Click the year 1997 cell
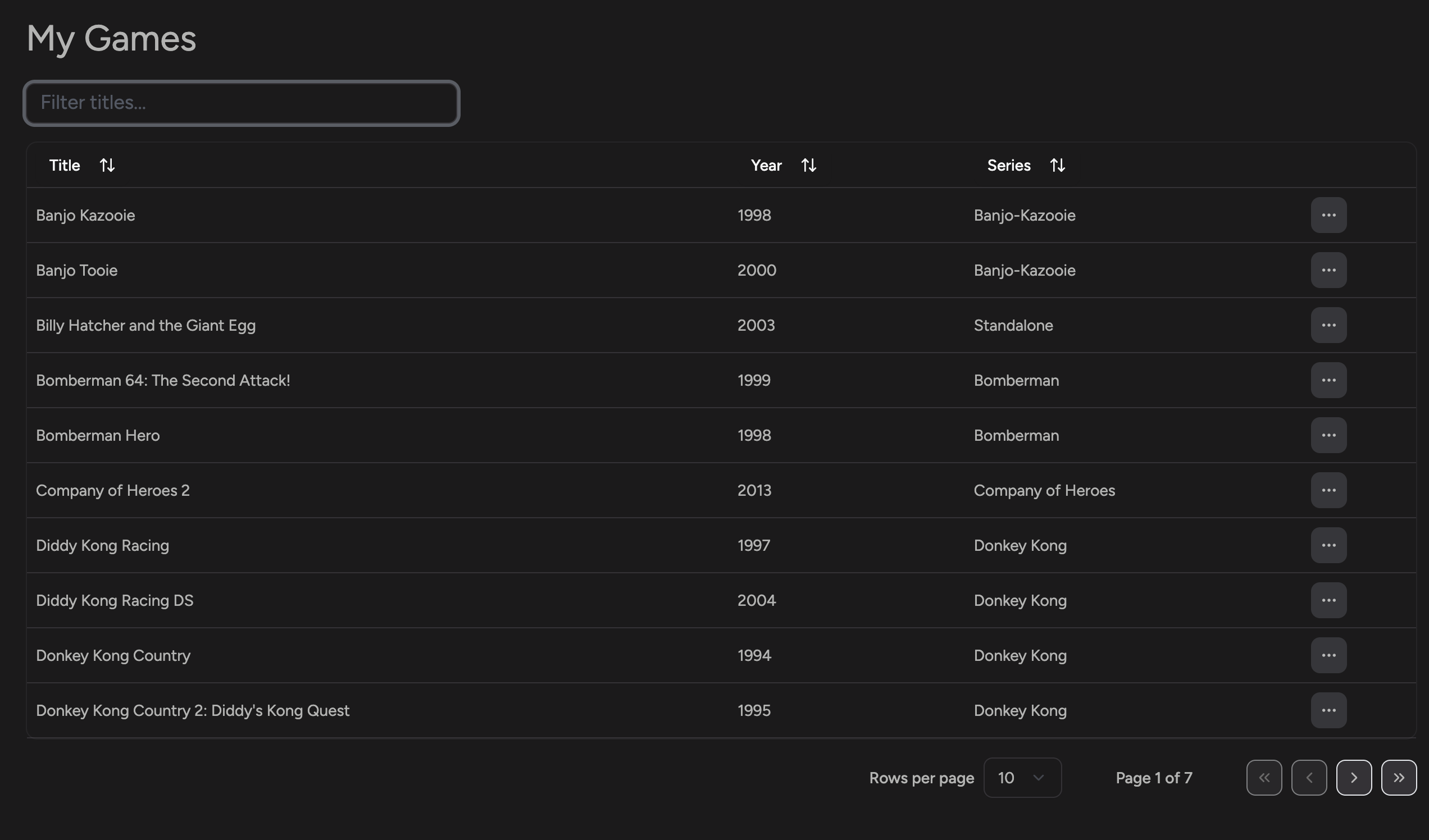 pyautogui.click(x=754, y=545)
